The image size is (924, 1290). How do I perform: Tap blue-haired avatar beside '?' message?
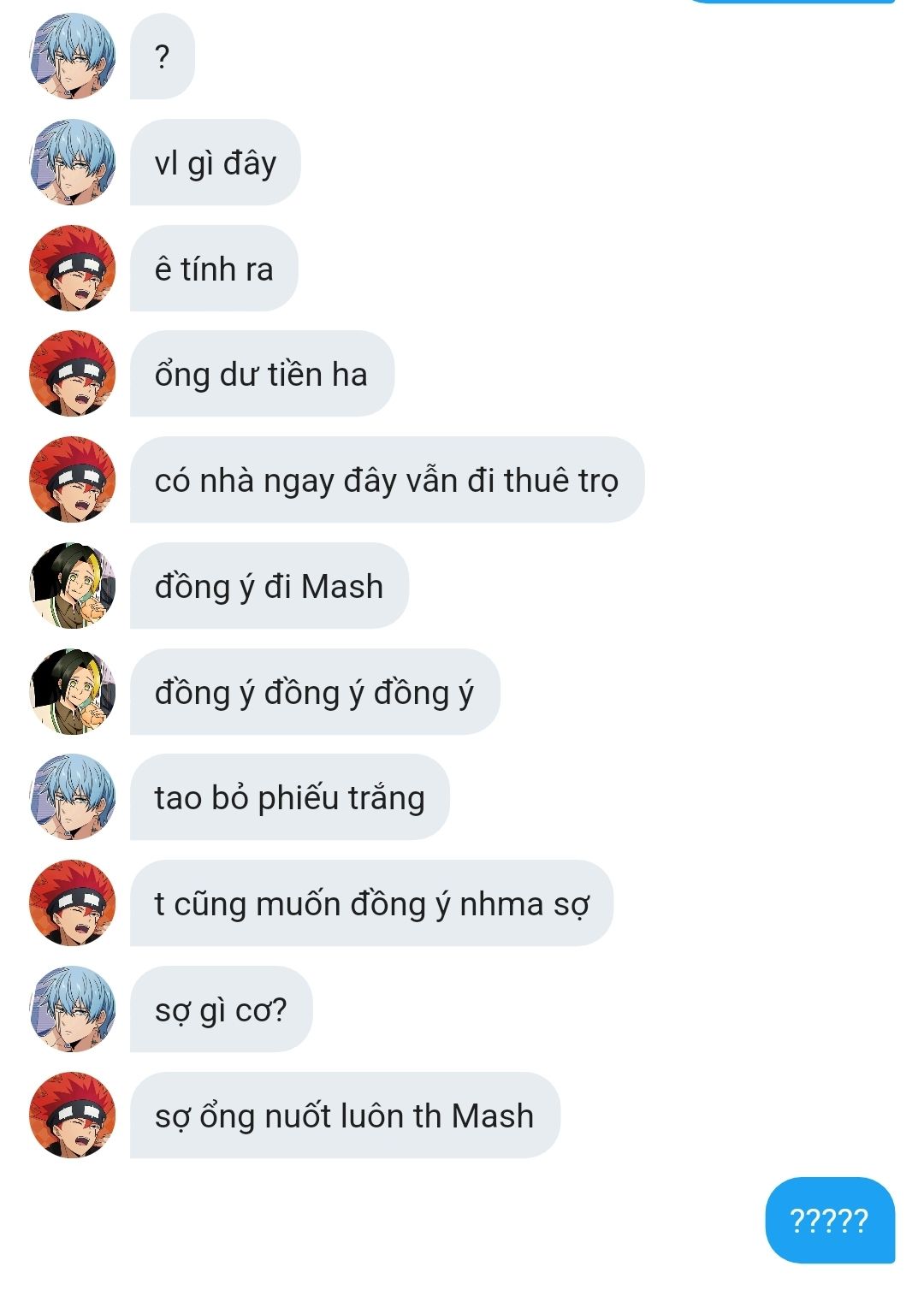tap(73, 56)
